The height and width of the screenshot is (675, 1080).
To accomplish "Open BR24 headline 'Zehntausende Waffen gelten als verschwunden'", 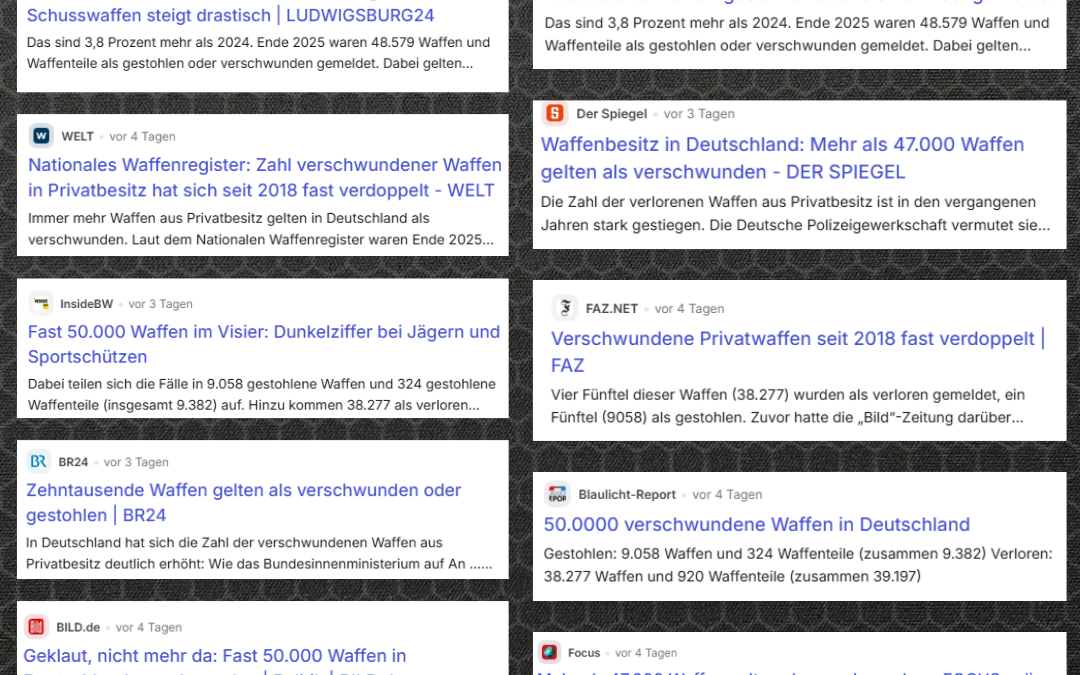I will coord(243,502).
